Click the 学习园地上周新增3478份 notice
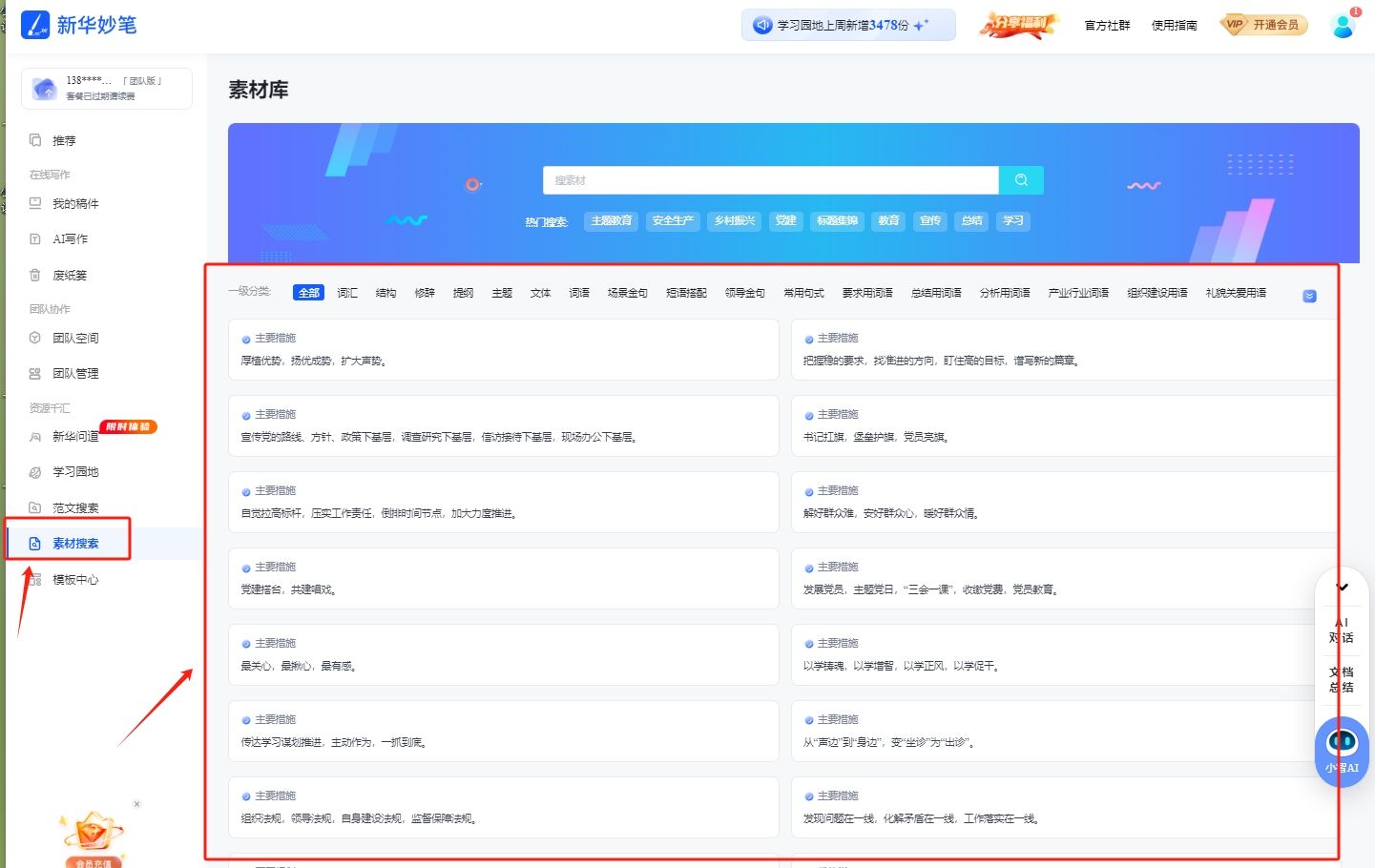 848,26
